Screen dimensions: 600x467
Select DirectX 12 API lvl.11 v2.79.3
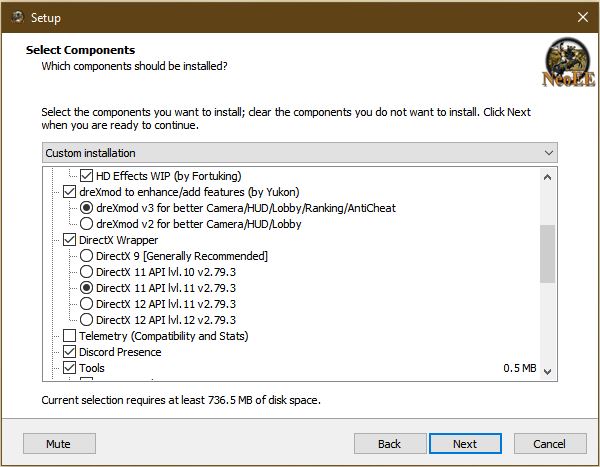(x=86, y=304)
